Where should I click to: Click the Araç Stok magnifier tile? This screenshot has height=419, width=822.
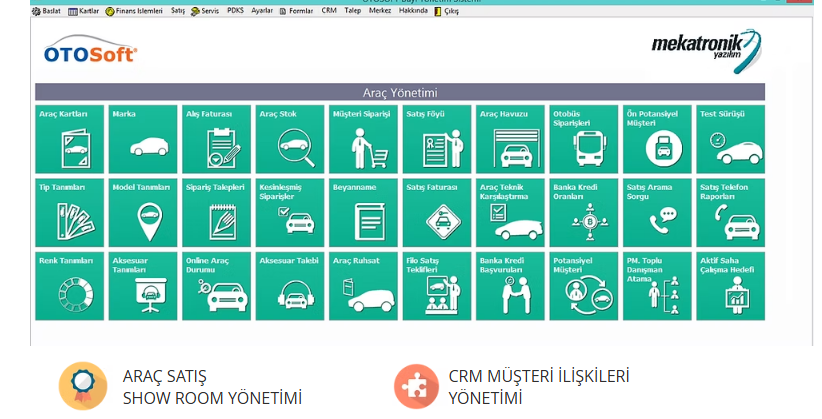290,139
